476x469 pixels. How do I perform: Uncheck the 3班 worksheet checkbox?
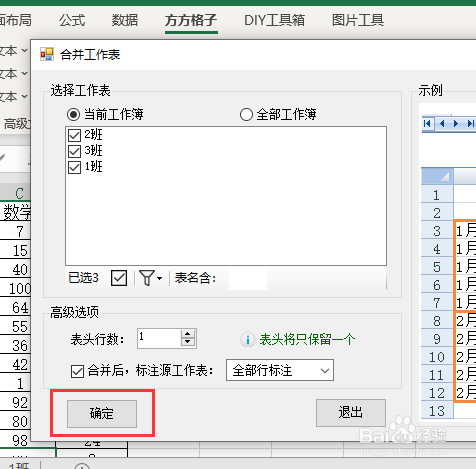(x=74, y=151)
